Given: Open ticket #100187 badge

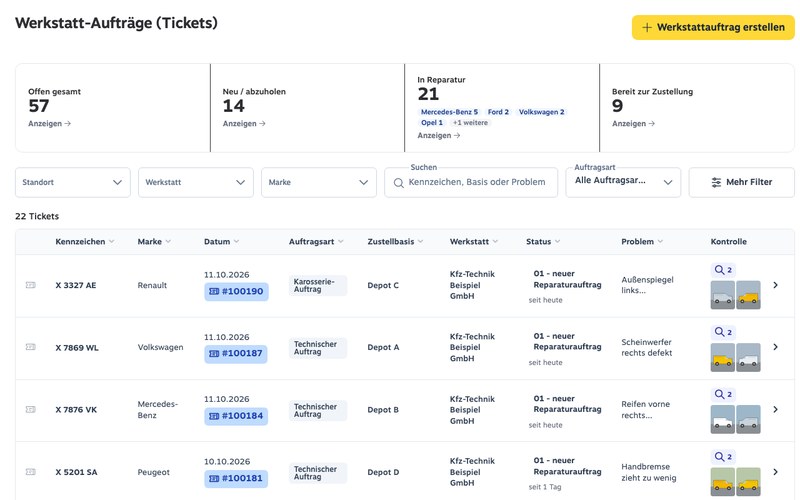Looking at the screenshot, I should (x=236, y=354).
